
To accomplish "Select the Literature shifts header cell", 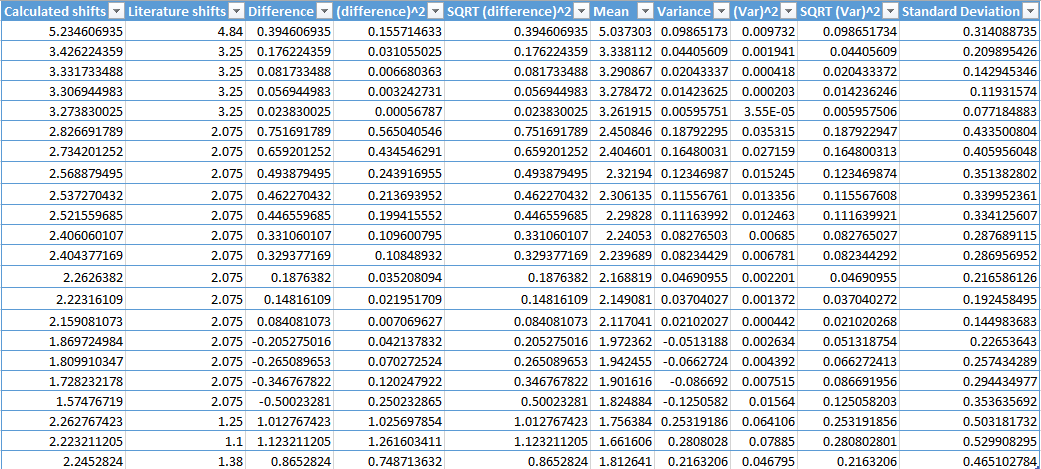I will click(185, 11).
